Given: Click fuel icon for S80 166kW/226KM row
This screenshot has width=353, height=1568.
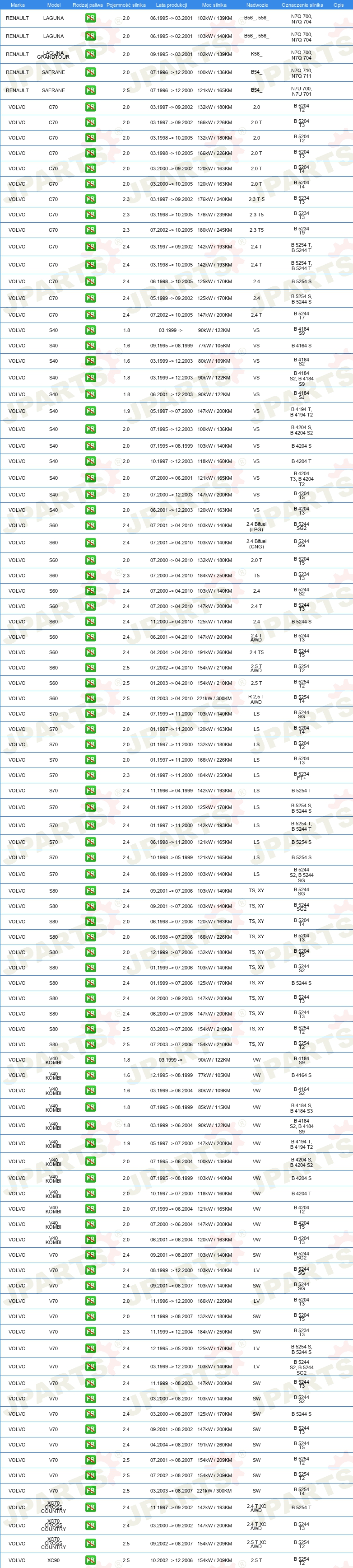Looking at the screenshot, I should click(x=90, y=937).
